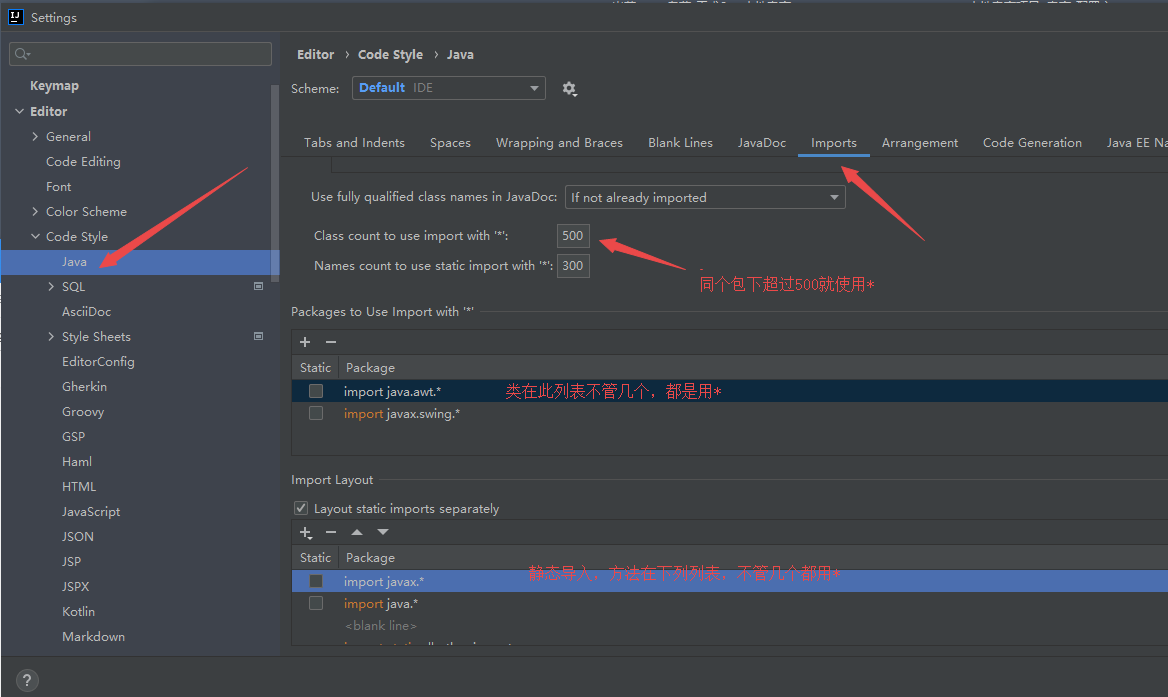Click the help question mark button
Screen dimensions: 1168x697
(x=27, y=680)
